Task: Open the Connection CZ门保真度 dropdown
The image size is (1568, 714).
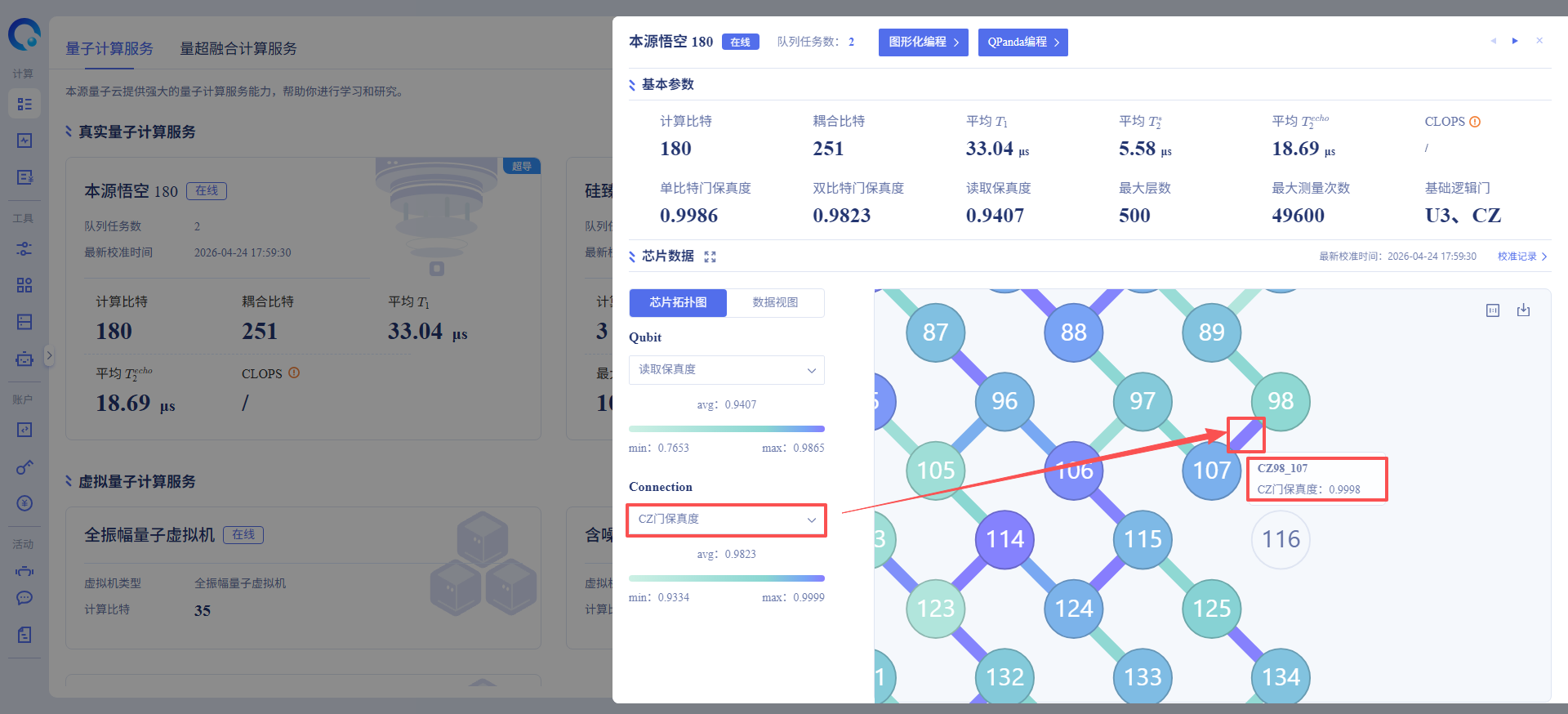Action: point(727,520)
